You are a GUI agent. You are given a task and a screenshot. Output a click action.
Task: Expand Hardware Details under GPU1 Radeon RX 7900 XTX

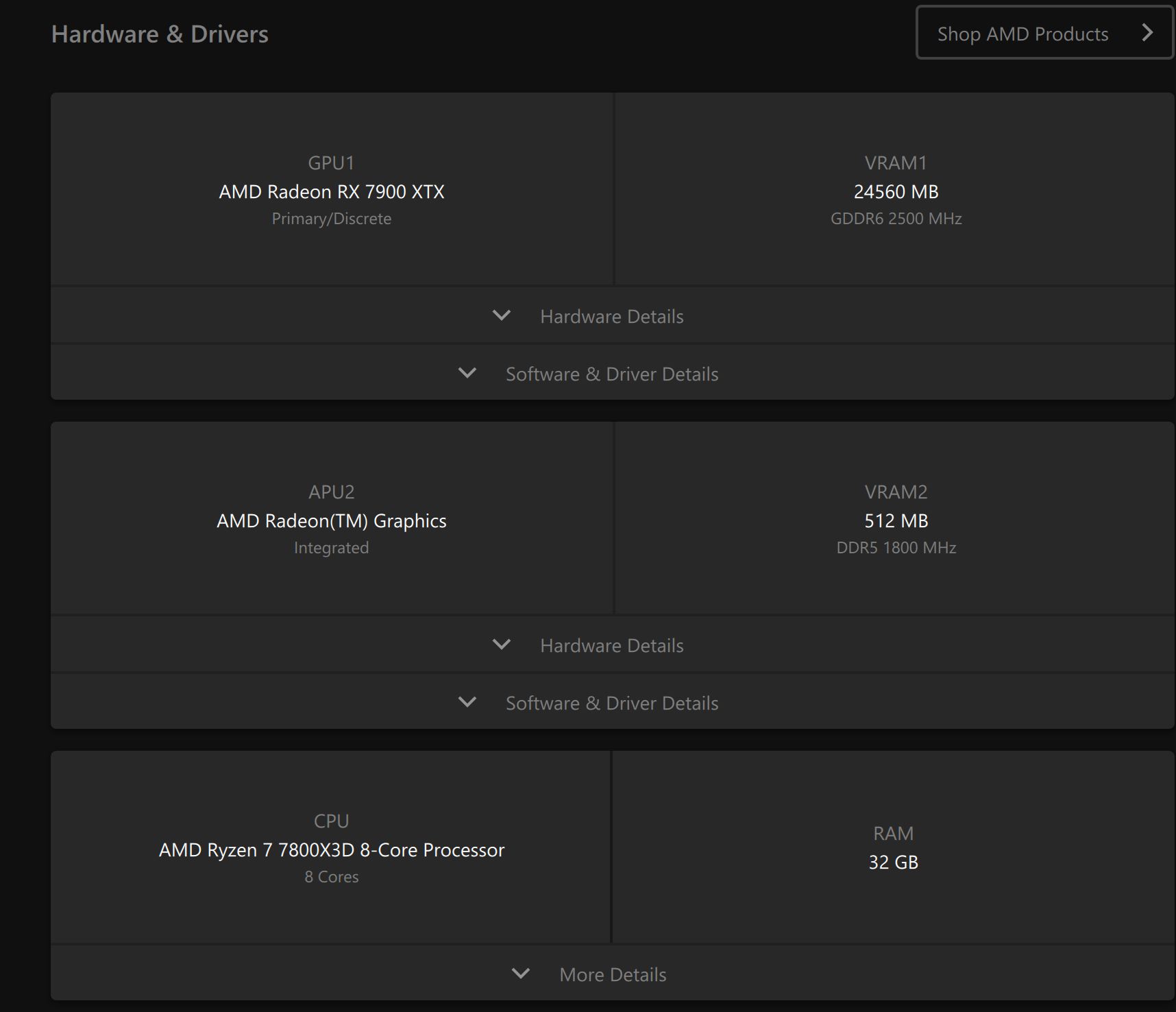pos(613,316)
